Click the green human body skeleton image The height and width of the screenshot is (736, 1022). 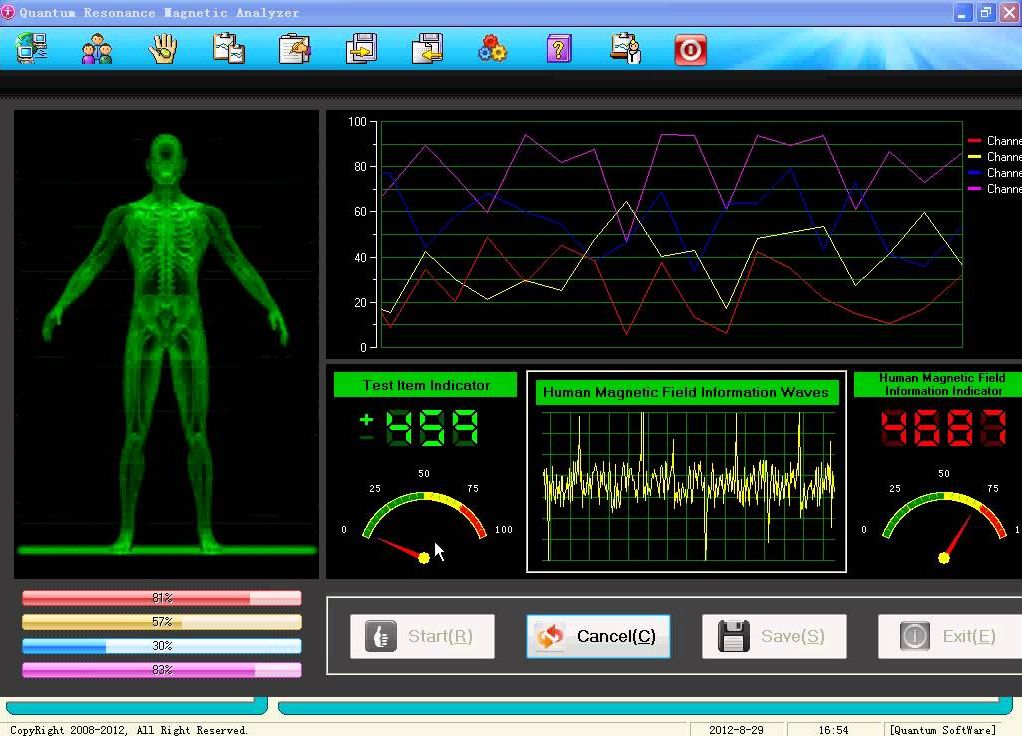[166, 344]
